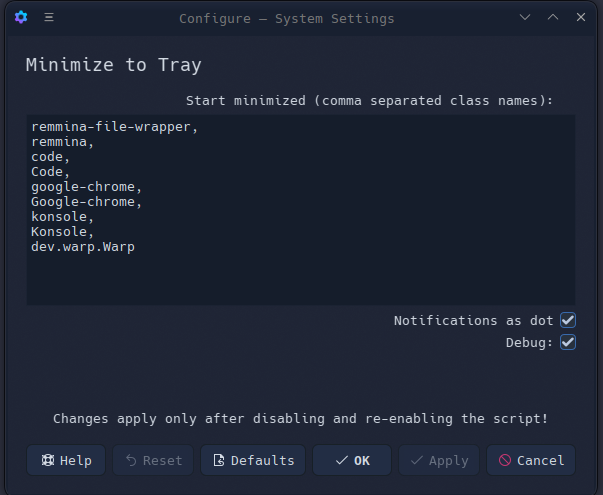The height and width of the screenshot is (495, 603).
Task: Click the Apply button
Action: click(439, 460)
